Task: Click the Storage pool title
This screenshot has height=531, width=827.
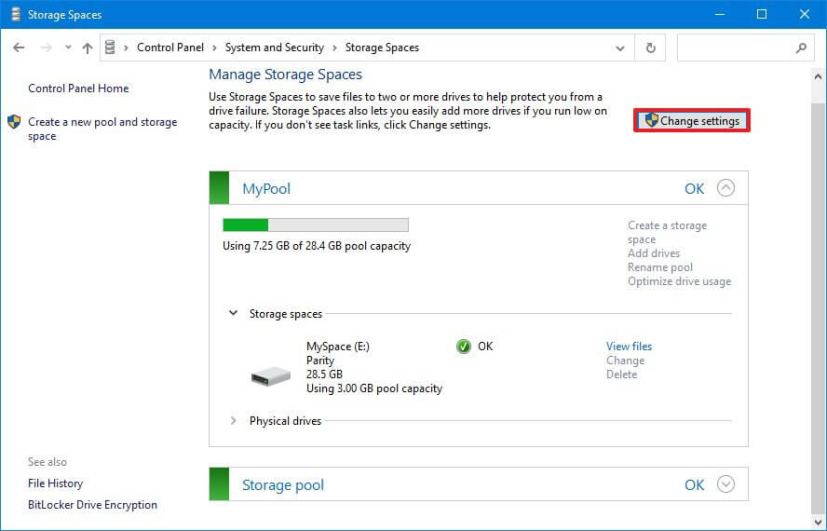Action: (283, 485)
